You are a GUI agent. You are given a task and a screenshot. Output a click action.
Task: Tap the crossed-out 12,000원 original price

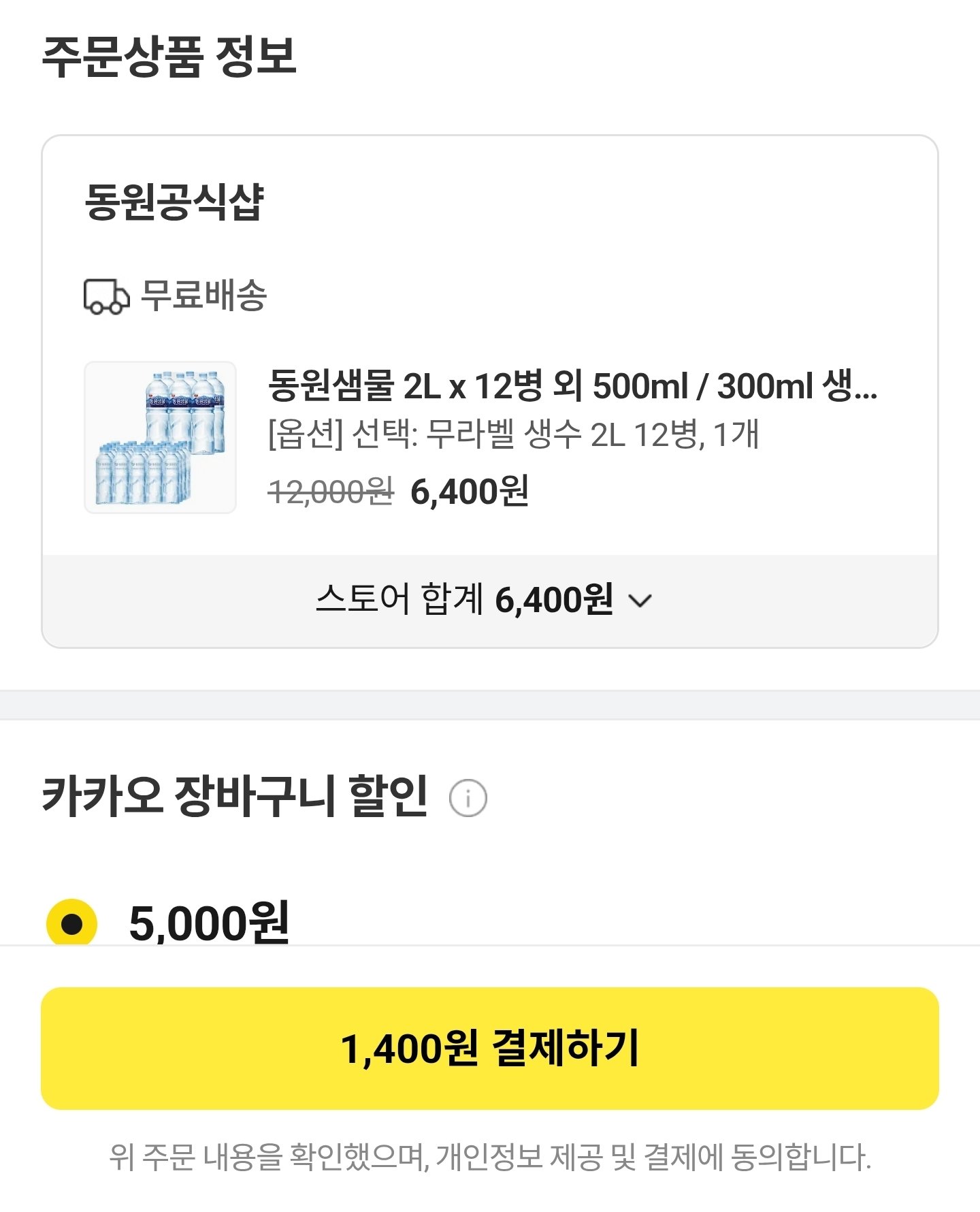[x=331, y=491]
